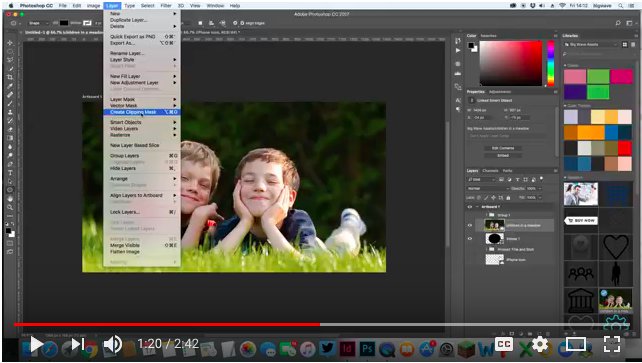The image size is (642, 363).
Task: Select the Crop tool
Action: pyautogui.click(x=10, y=77)
